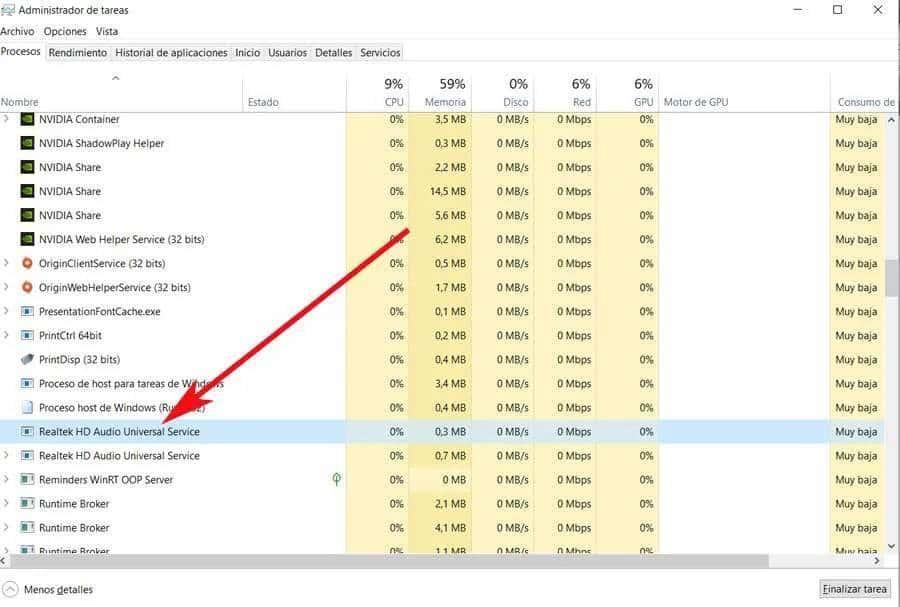
Task: Expand the selected Realtek HD Audio Universal Service row
Action: (x=7, y=431)
